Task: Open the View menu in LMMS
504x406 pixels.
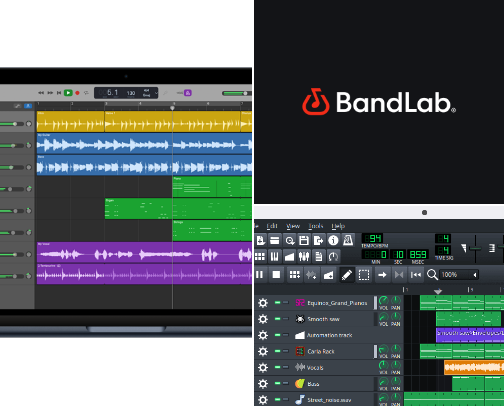Action: (x=293, y=226)
